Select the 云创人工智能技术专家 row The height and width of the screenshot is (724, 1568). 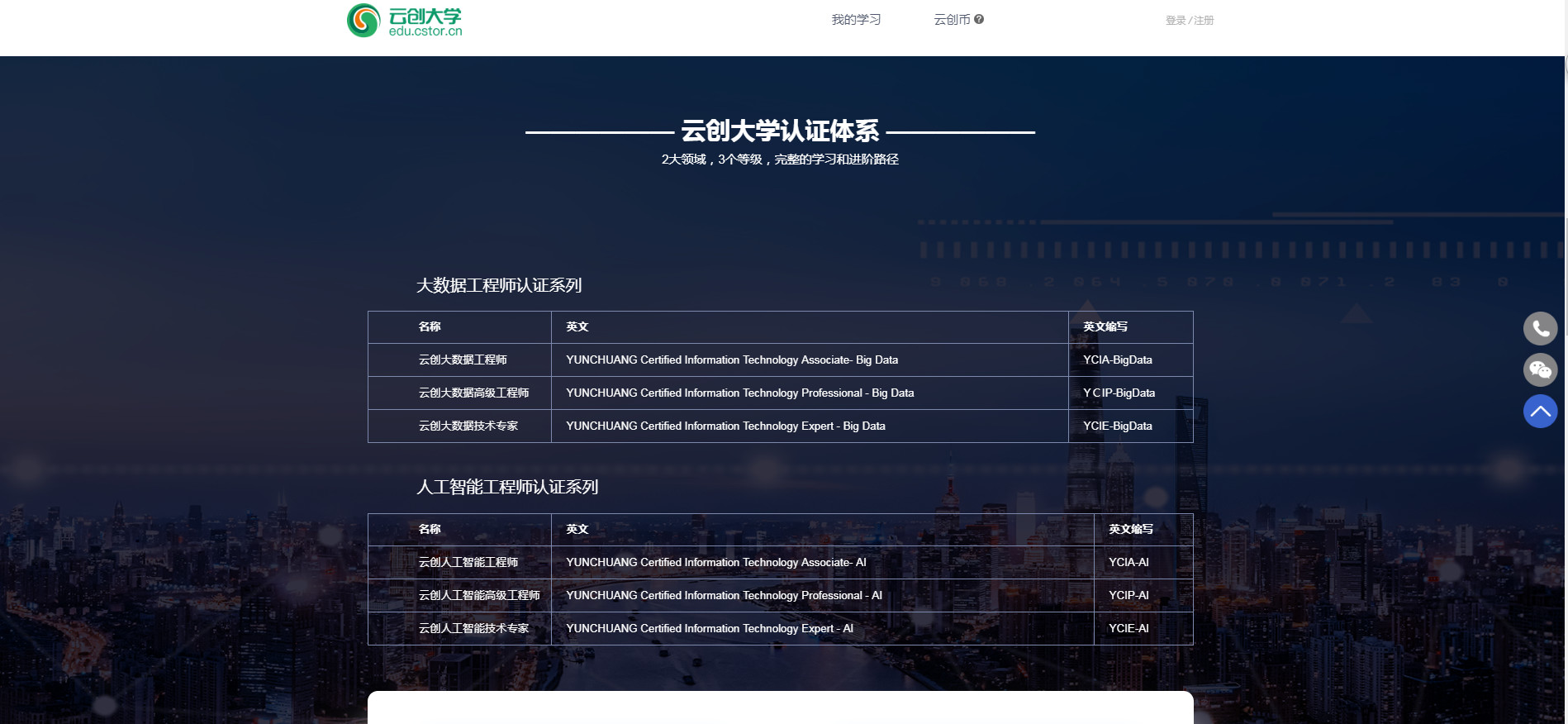click(x=473, y=628)
